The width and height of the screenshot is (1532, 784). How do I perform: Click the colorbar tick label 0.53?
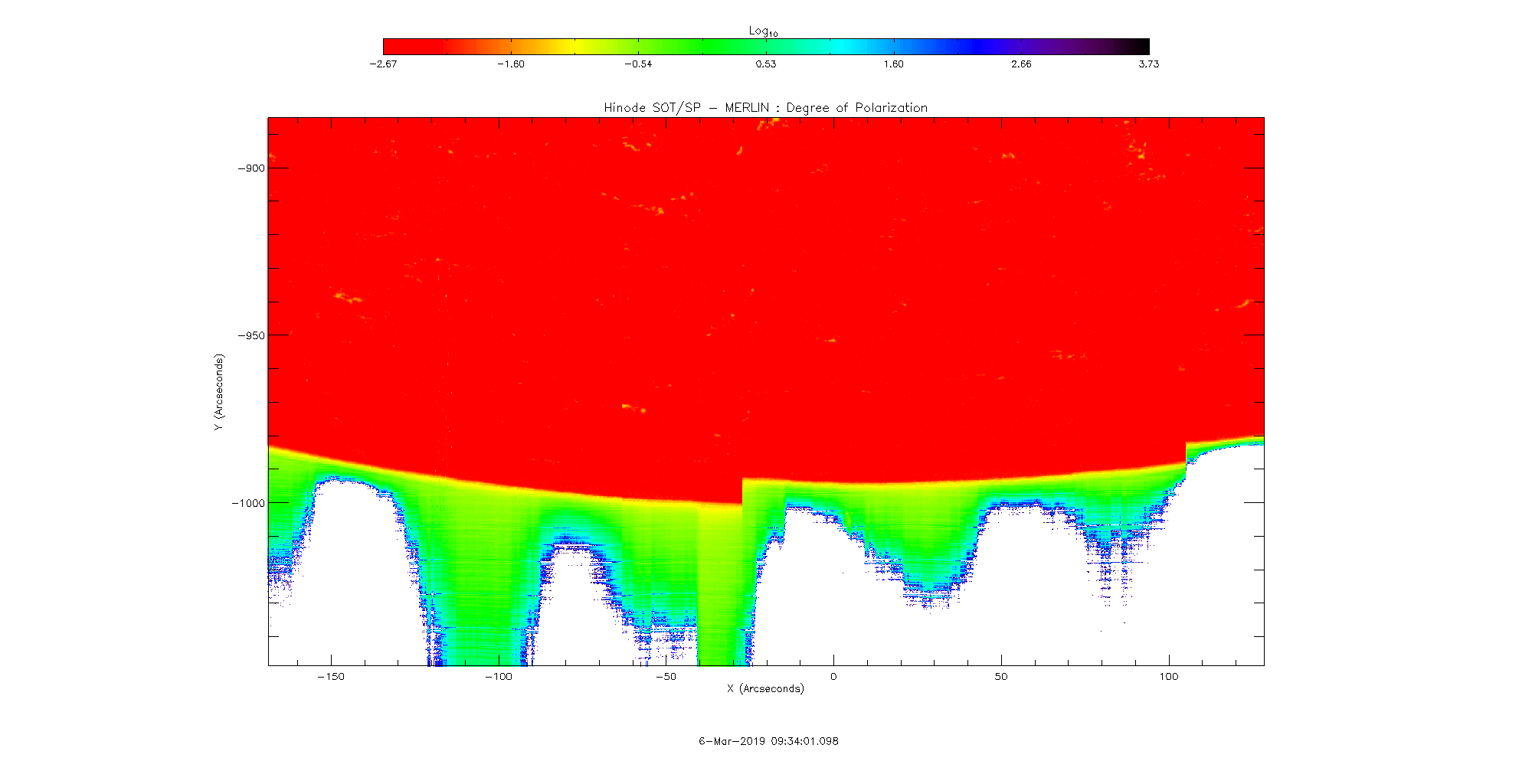(x=766, y=64)
